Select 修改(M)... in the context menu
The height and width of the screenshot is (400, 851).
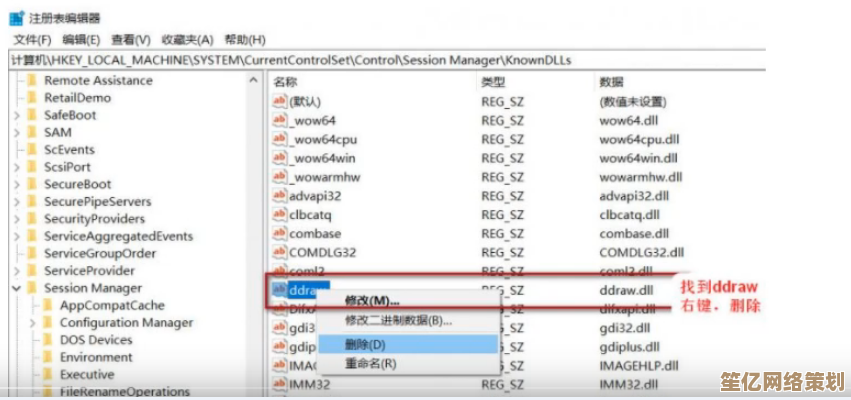pyautogui.click(x=372, y=300)
